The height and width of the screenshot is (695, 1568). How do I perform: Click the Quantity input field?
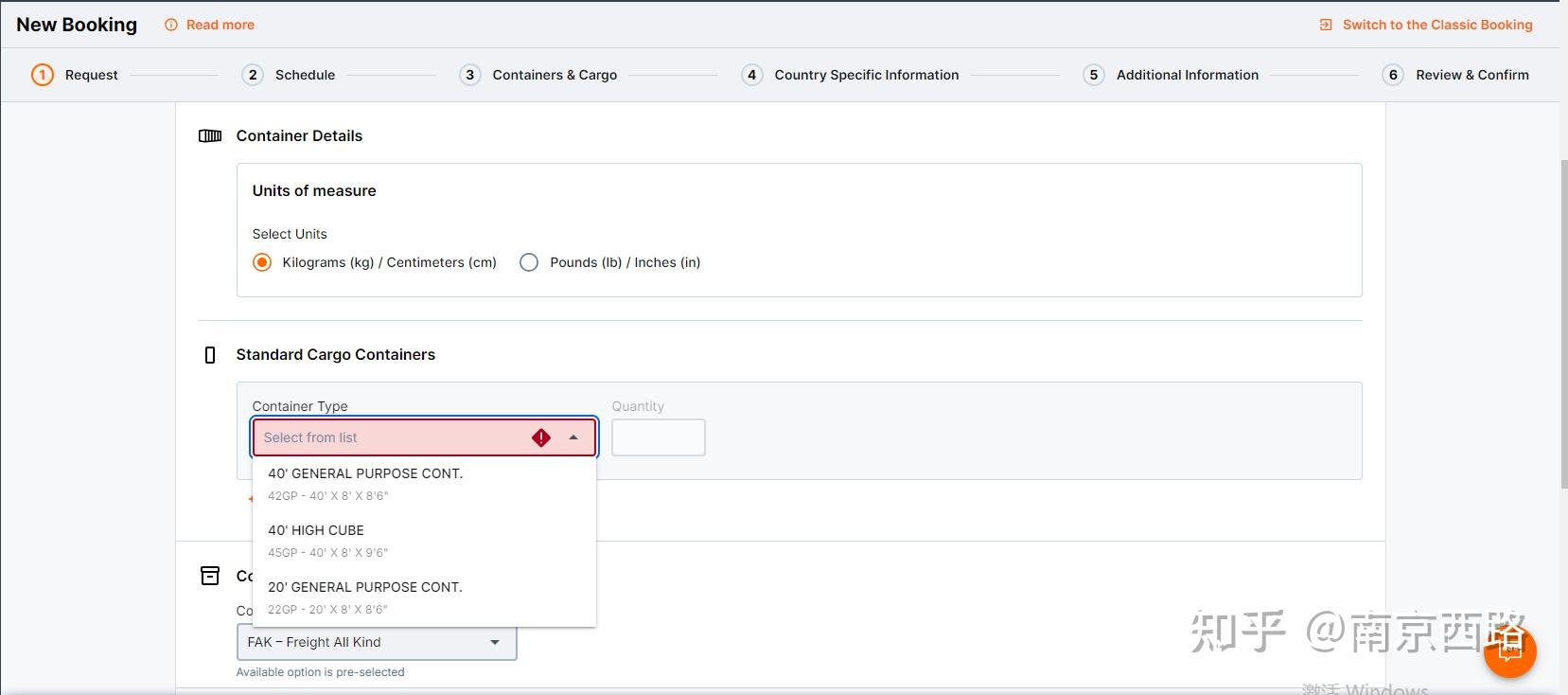(x=659, y=437)
